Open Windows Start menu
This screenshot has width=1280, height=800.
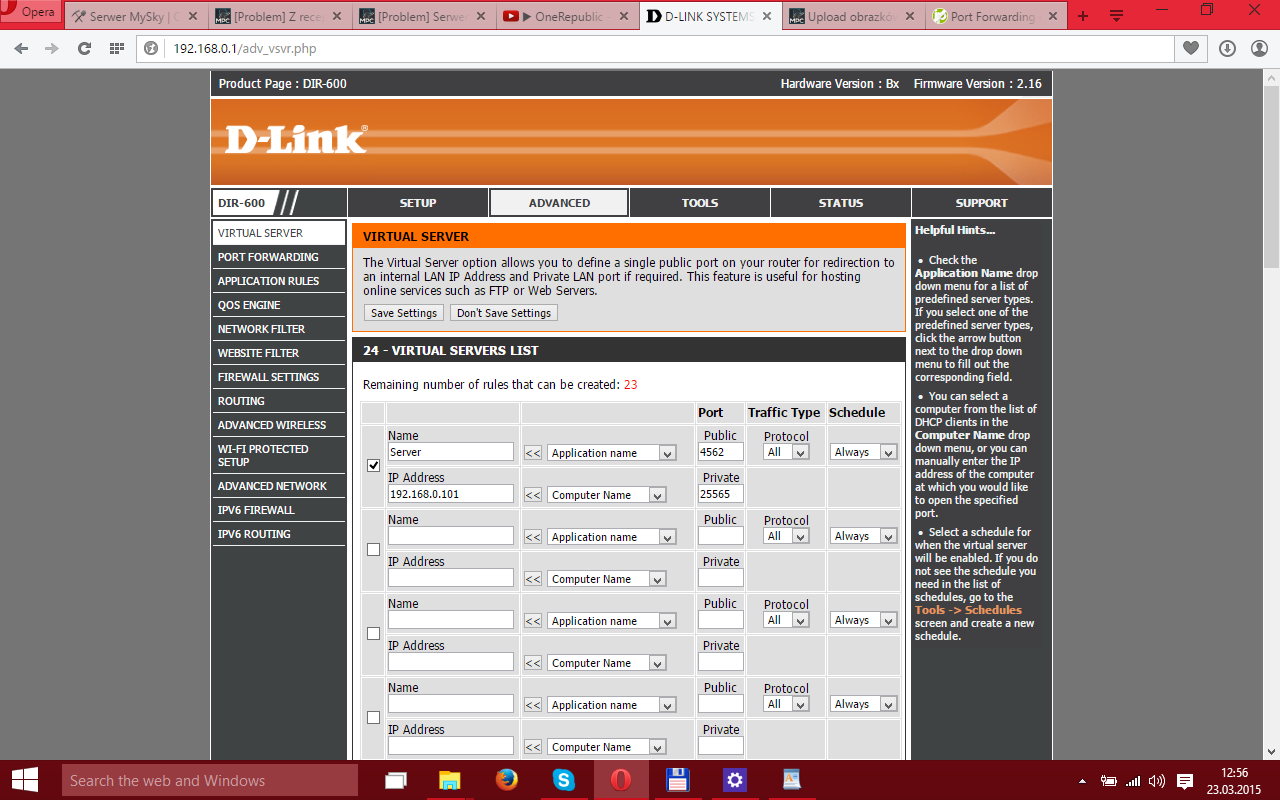(x=24, y=780)
